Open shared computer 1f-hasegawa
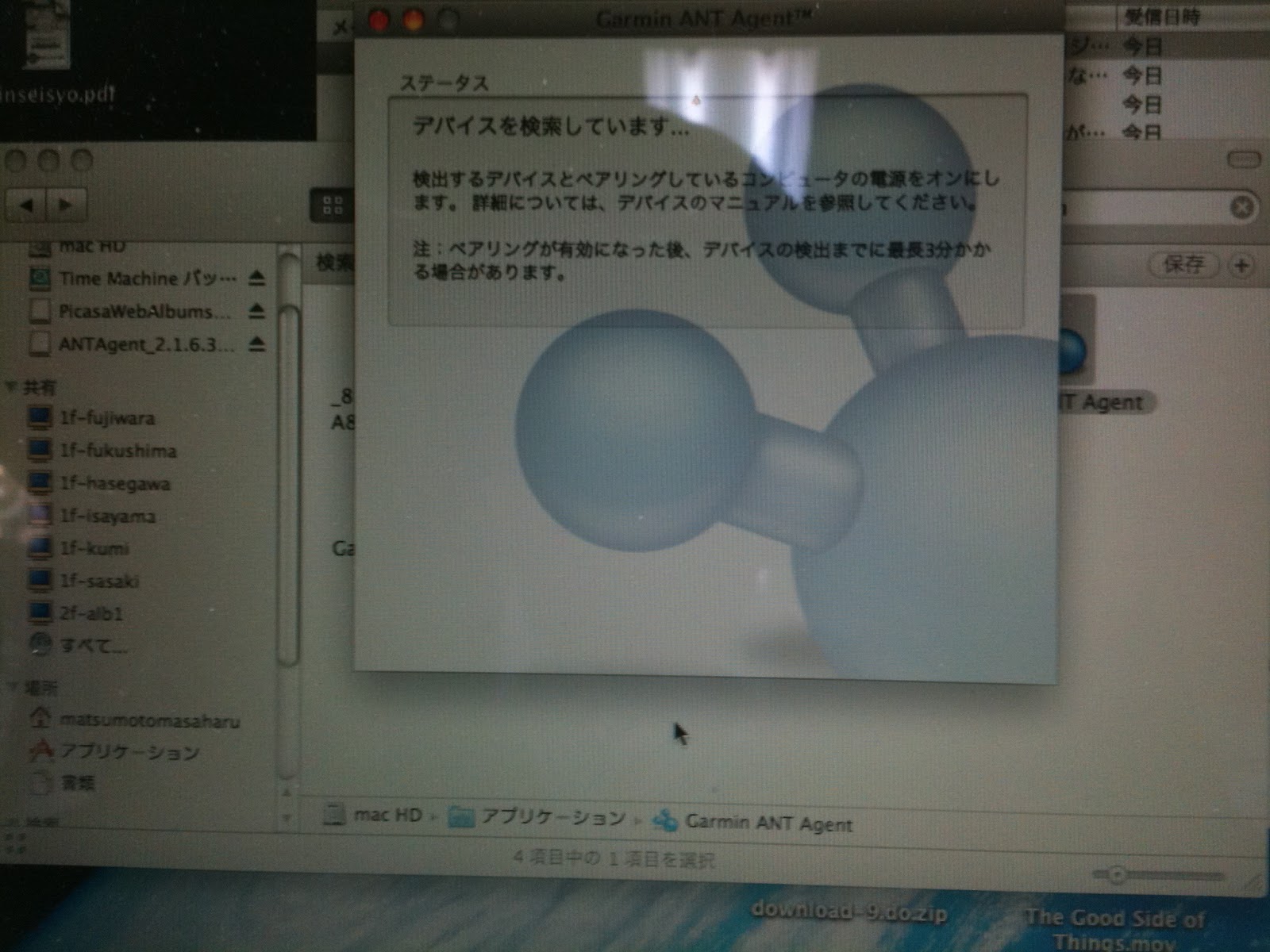The width and height of the screenshot is (1270, 952). click(x=98, y=483)
